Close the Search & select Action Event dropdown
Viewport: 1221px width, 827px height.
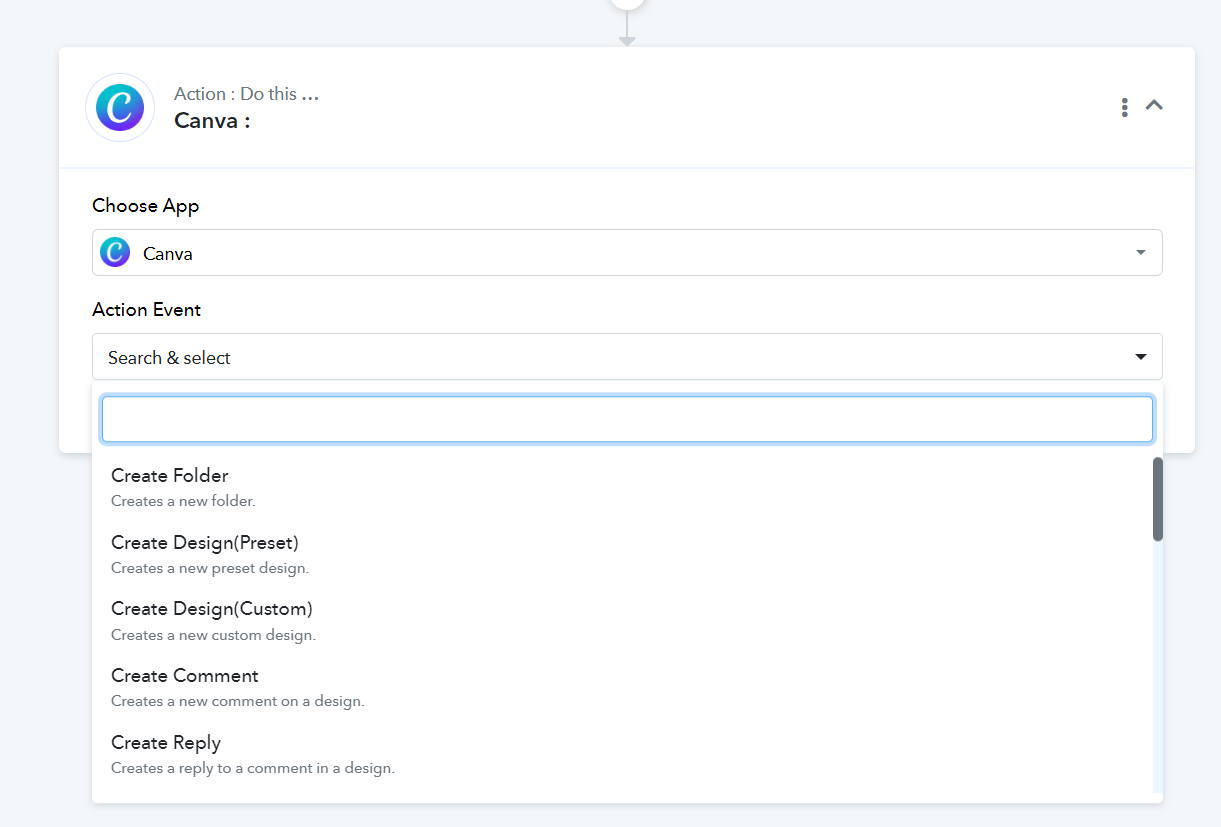[x=626, y=357]
